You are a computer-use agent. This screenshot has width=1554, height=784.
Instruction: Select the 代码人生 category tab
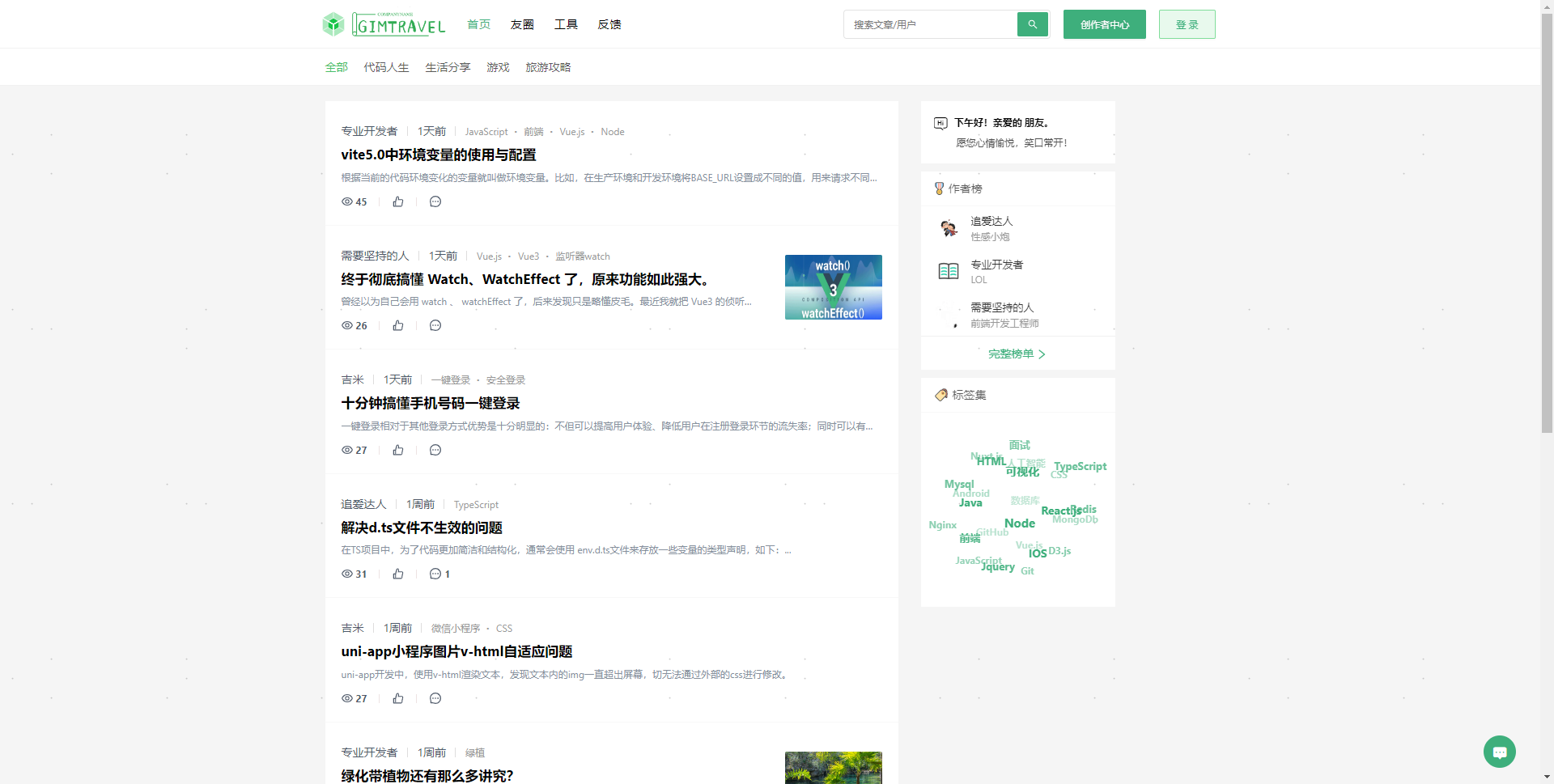click(x=386, y=67)
